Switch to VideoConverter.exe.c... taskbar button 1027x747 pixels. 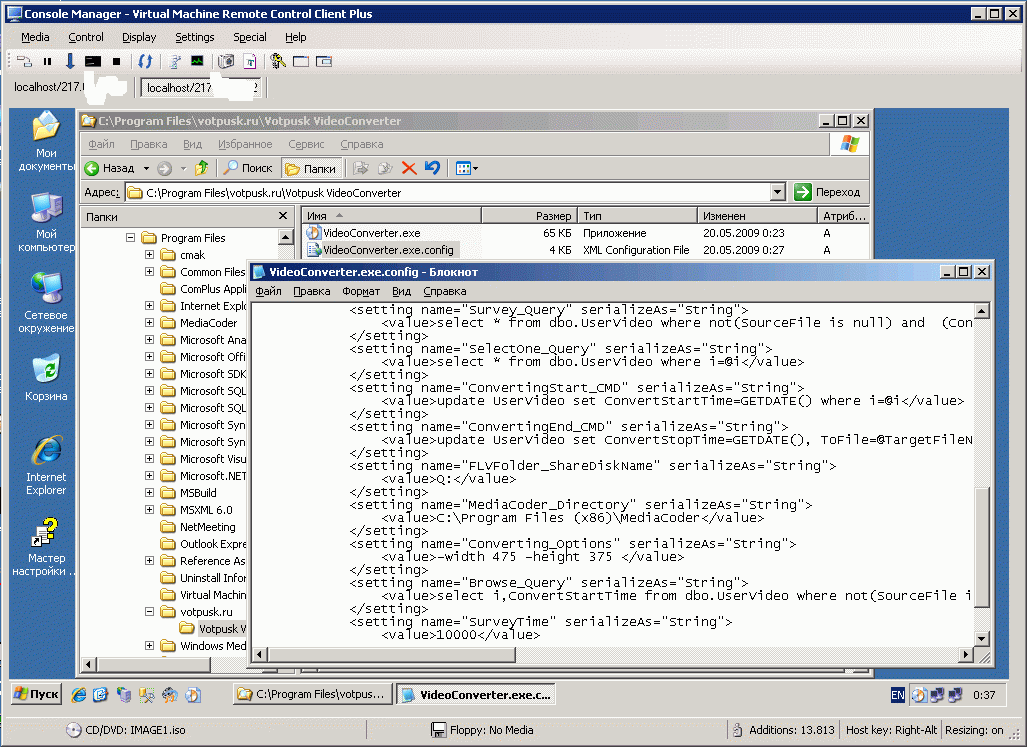click(x=476, y=695)
